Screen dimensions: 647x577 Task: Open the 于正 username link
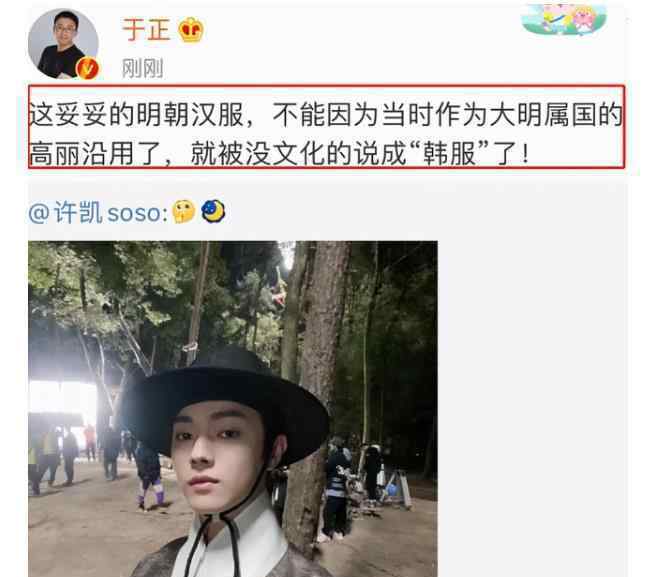[146, 30]
